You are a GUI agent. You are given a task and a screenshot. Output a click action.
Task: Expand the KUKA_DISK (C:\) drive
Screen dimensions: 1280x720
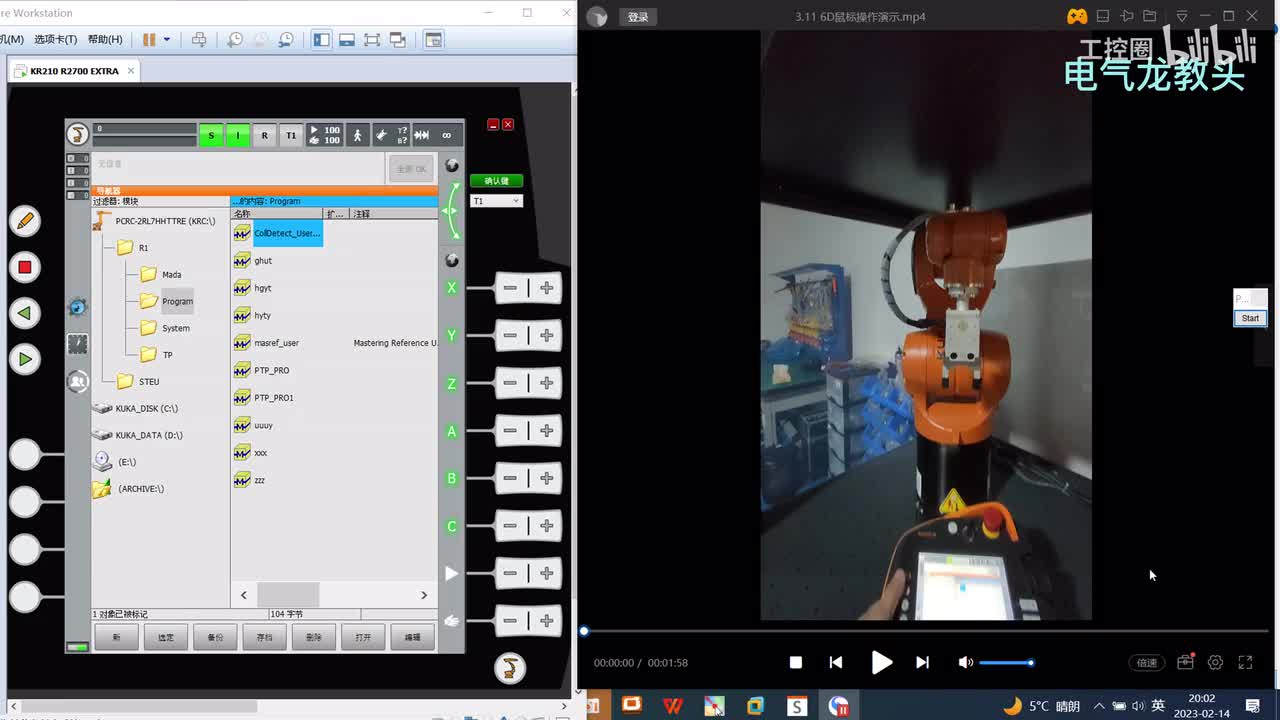point(136,408)
